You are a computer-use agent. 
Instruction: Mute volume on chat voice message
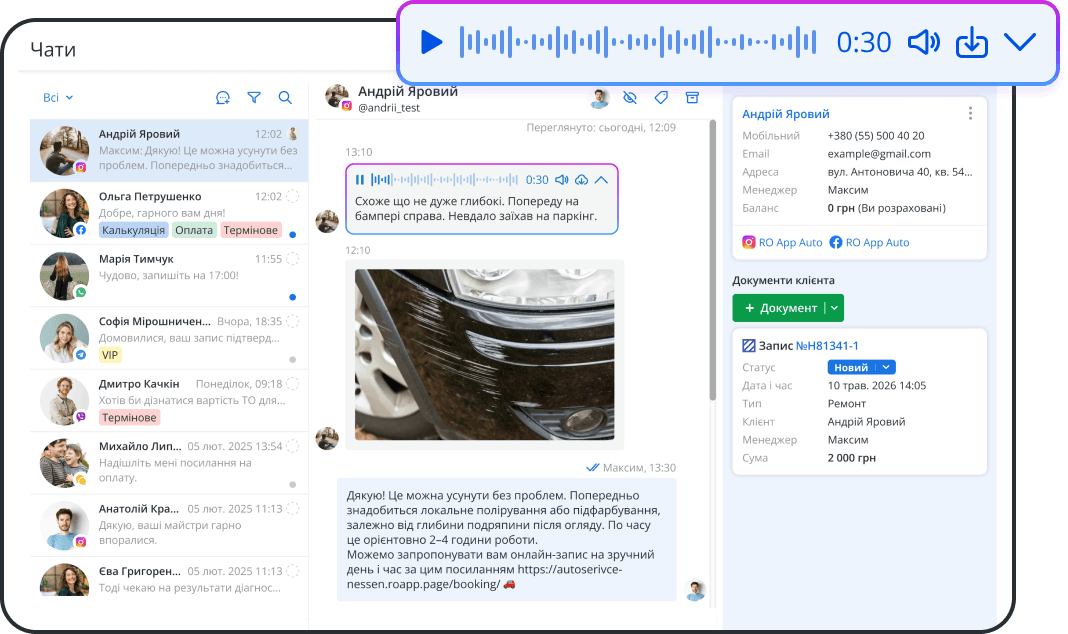[561, 180]
